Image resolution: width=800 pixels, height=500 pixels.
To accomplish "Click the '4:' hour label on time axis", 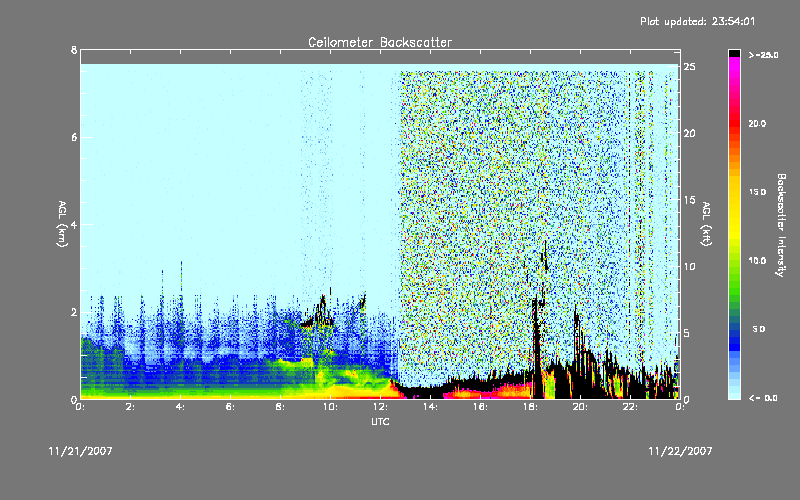I will click(180, 407).
